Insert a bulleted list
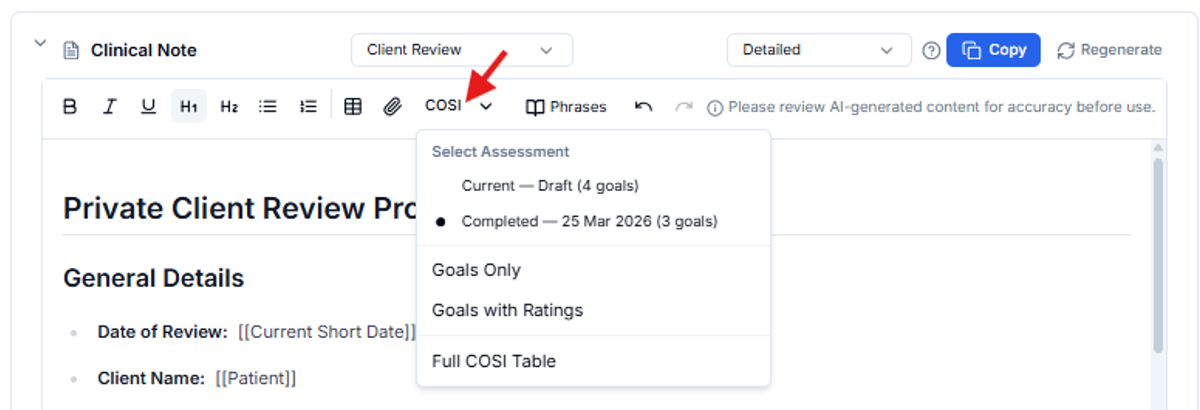Image resolution: width=1200 pixels, height=410 pixels. (268, 106)
